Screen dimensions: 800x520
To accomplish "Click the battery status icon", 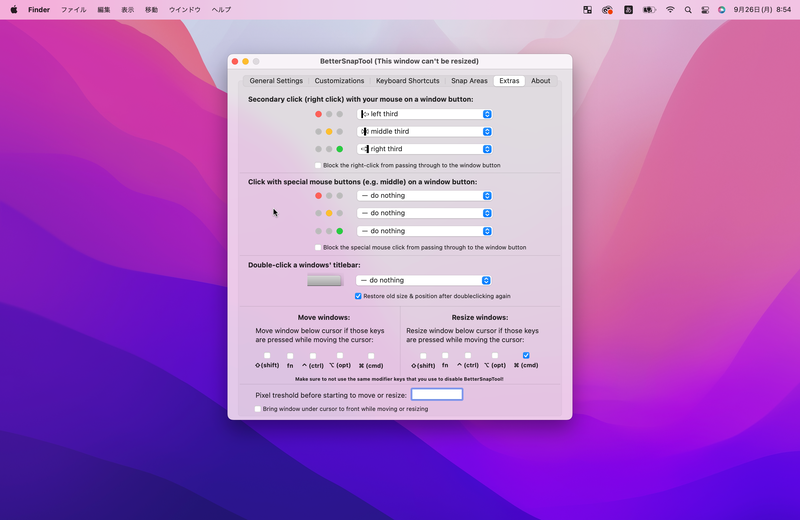I will pyautogui.click(x=648, y=10).
